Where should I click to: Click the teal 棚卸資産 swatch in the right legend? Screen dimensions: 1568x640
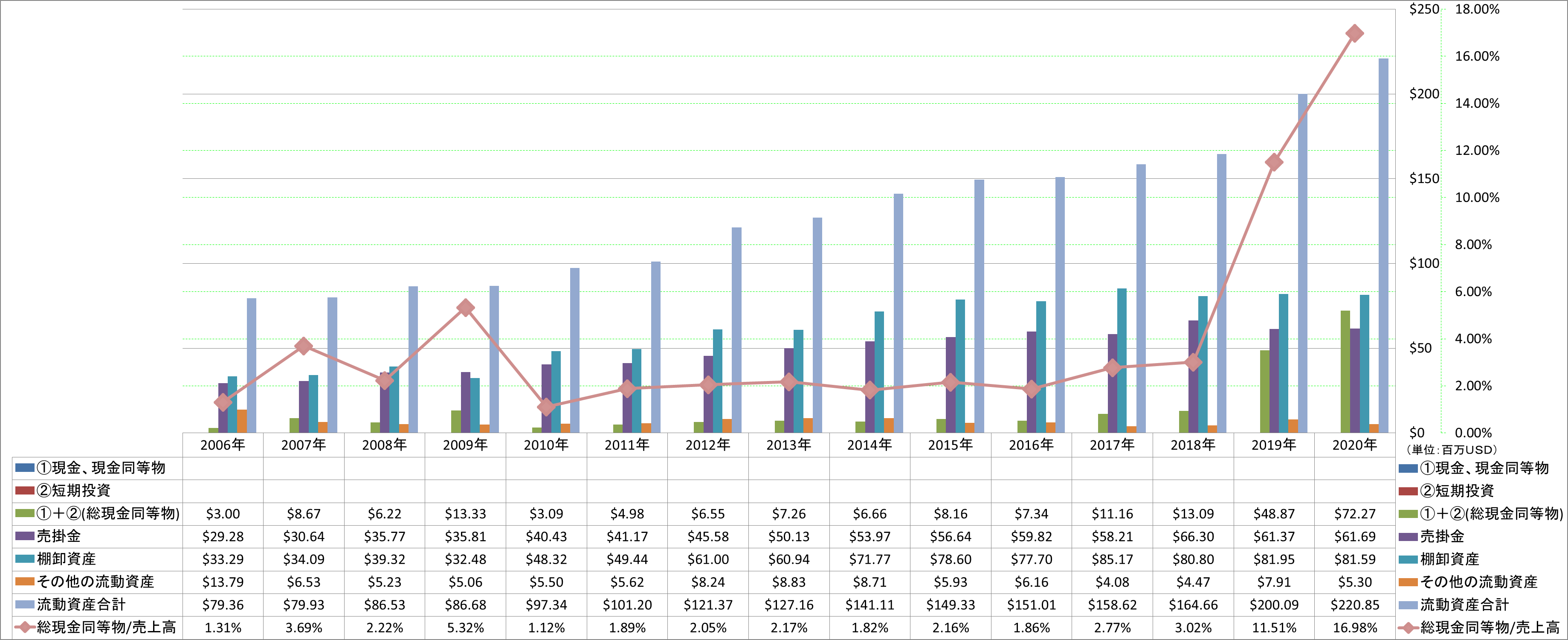[x=1408, y=559]
